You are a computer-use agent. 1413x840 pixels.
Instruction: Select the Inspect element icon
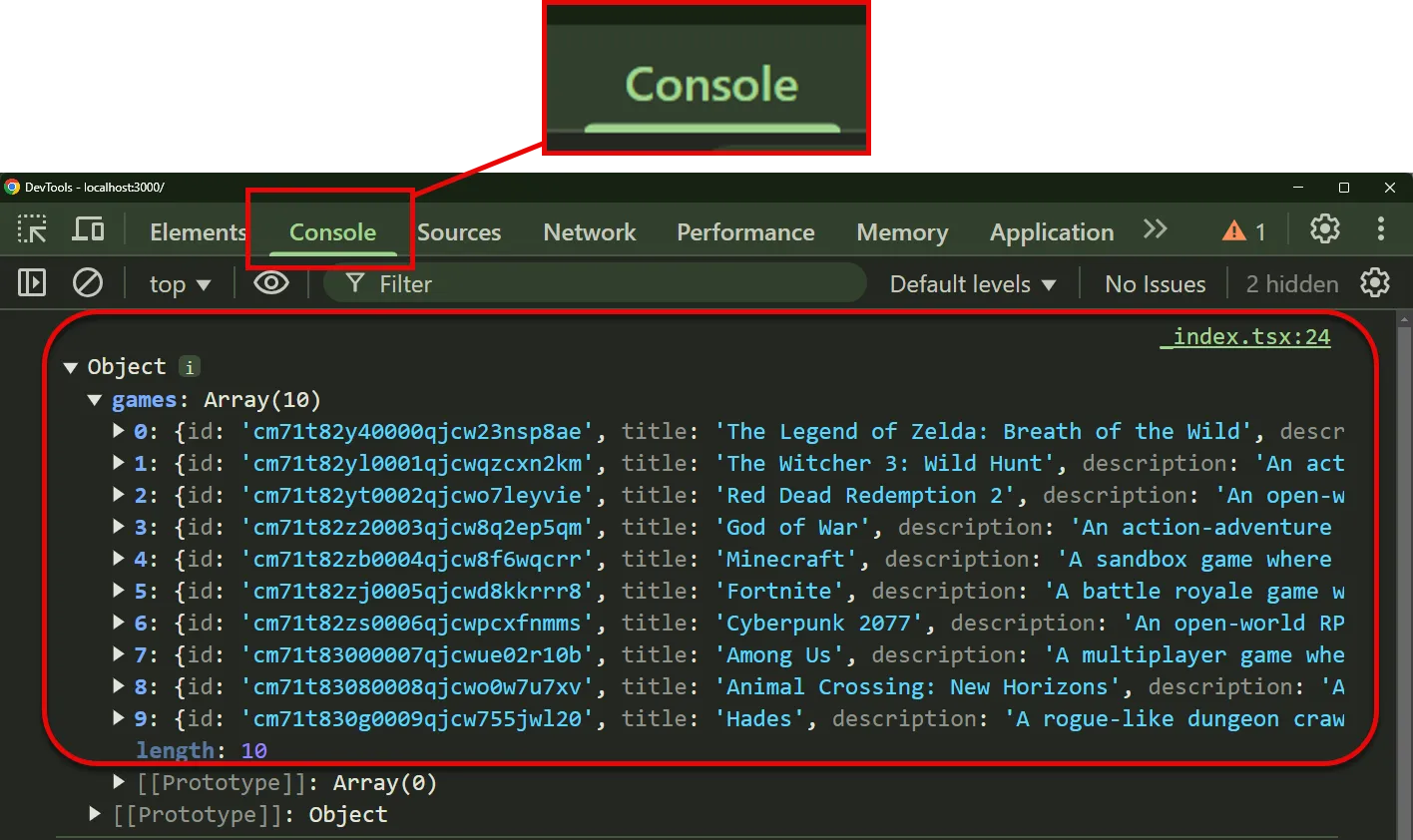(x=31, y=228)
